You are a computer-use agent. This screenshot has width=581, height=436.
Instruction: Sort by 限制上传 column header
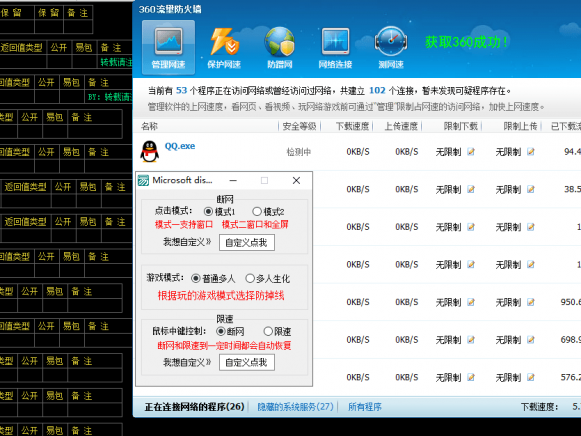[x=520, y=126]
